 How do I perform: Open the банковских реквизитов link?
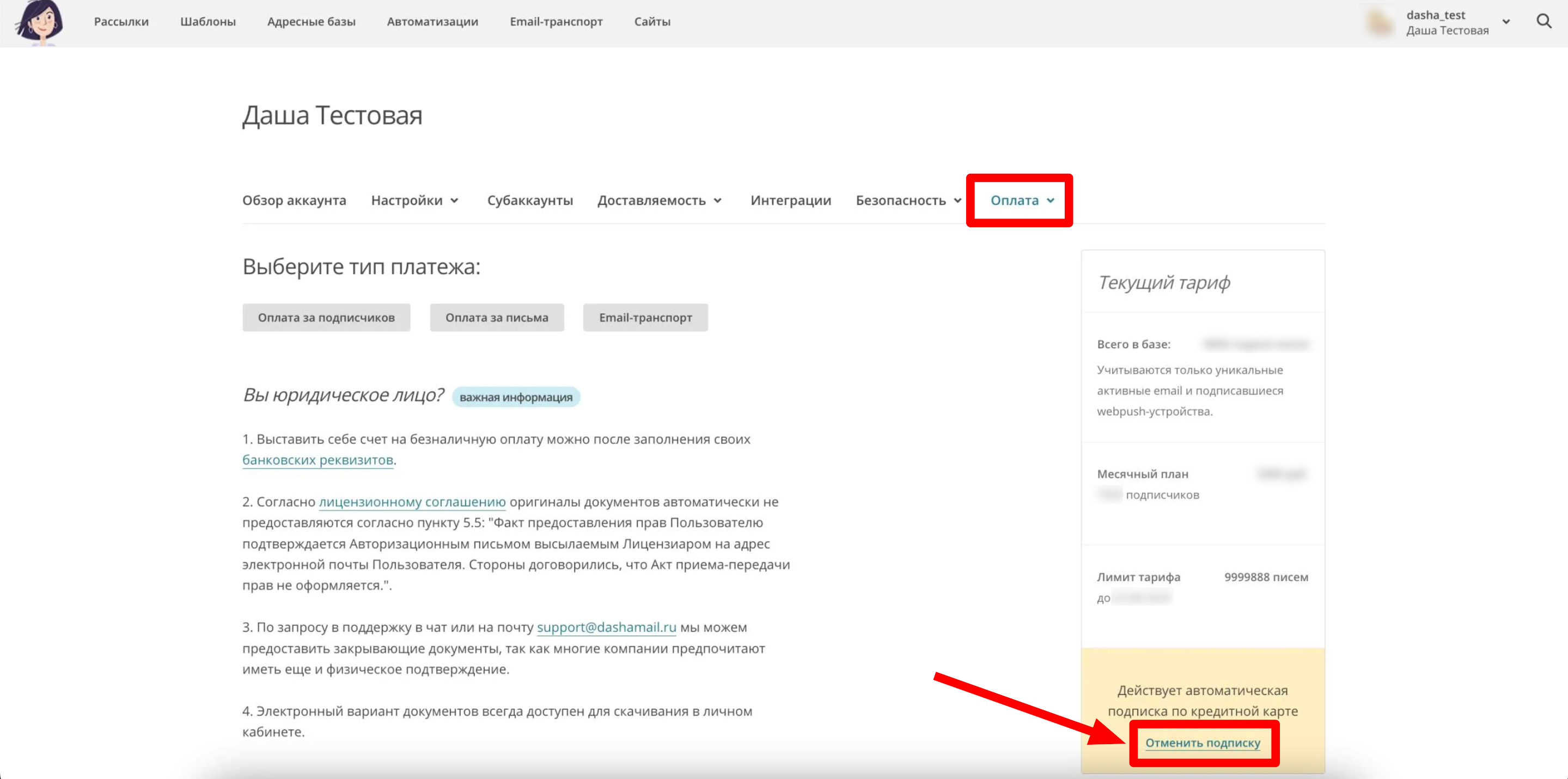317,460
